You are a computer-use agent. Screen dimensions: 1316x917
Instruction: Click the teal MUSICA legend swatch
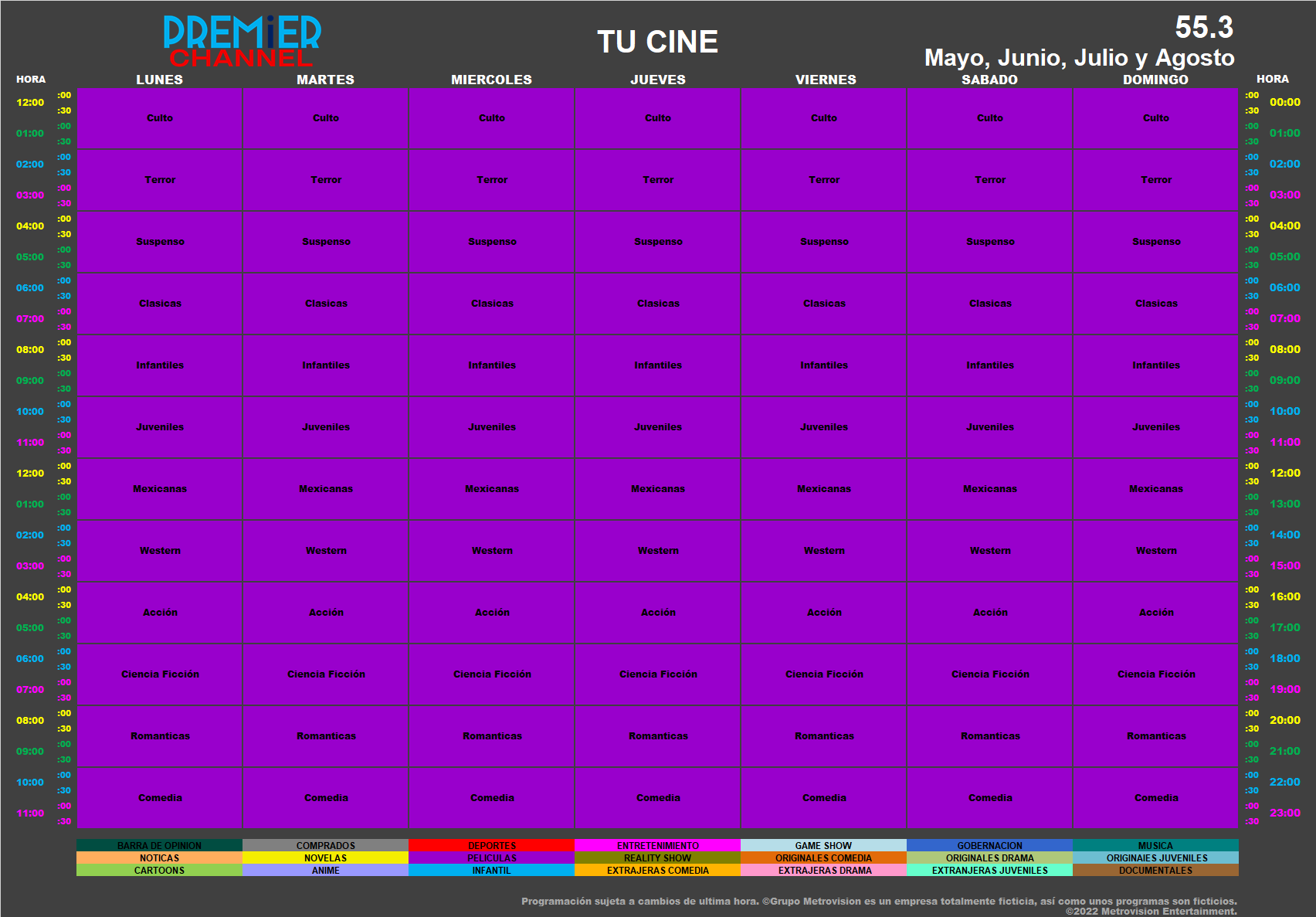[1155, 845]
